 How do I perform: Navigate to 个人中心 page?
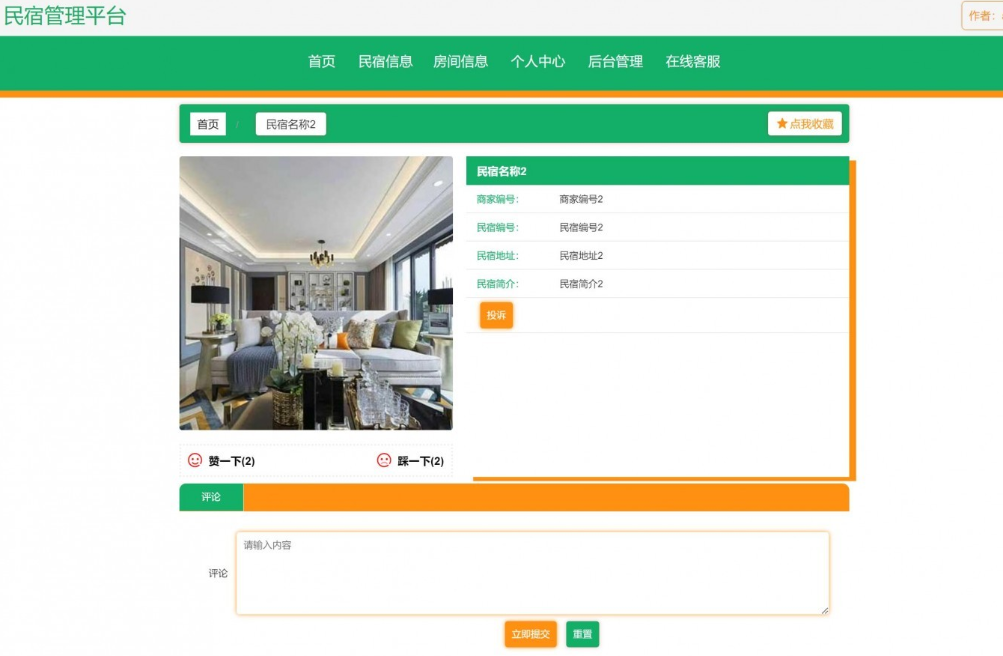pos(538,61)
